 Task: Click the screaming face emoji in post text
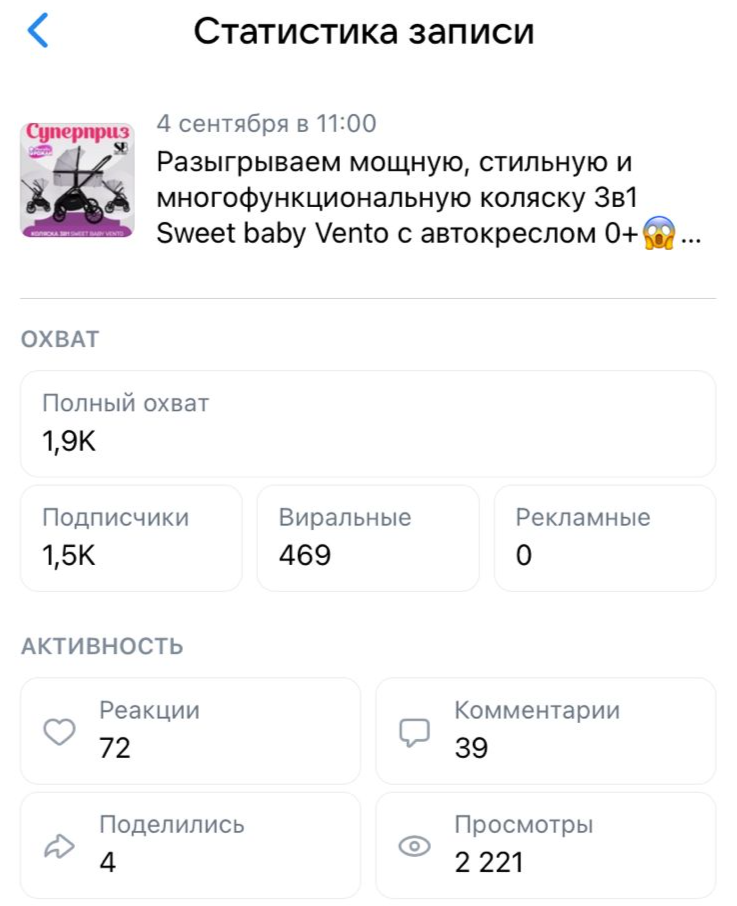[x=658, y=233]
